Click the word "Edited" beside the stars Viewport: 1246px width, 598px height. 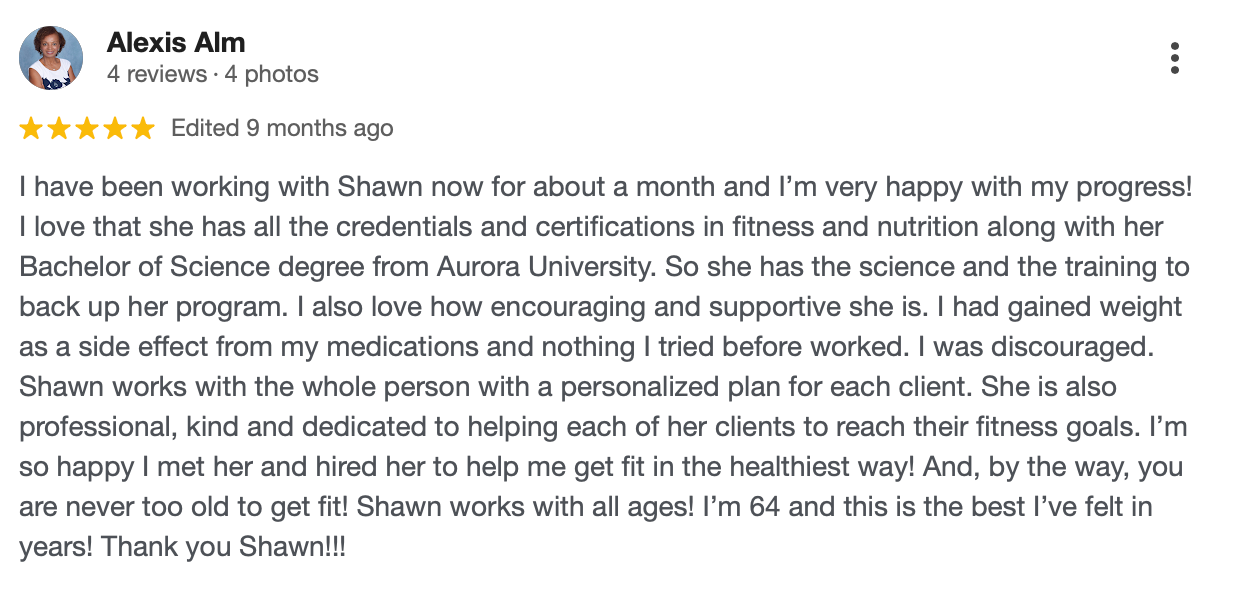click(205, 128)
